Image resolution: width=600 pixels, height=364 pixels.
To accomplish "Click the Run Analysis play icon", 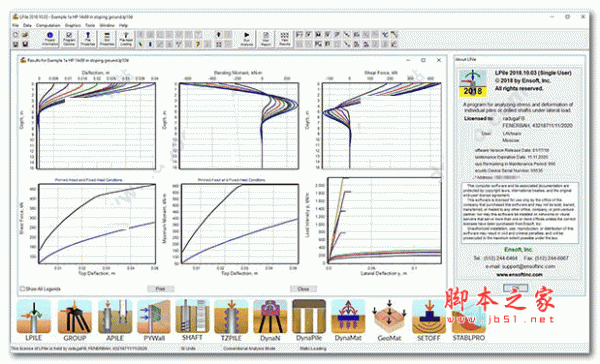I will pos(246,39).
